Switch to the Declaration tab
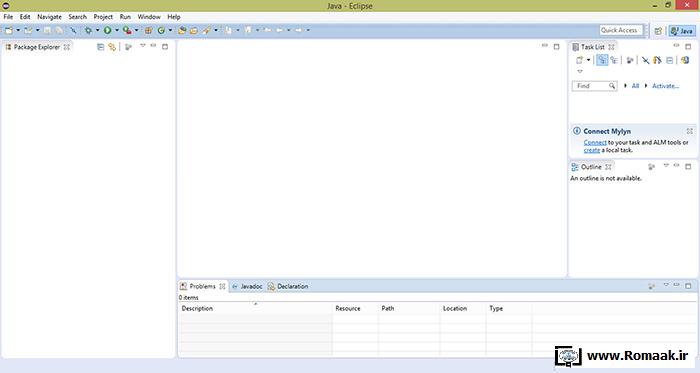 tap(288, 286)
